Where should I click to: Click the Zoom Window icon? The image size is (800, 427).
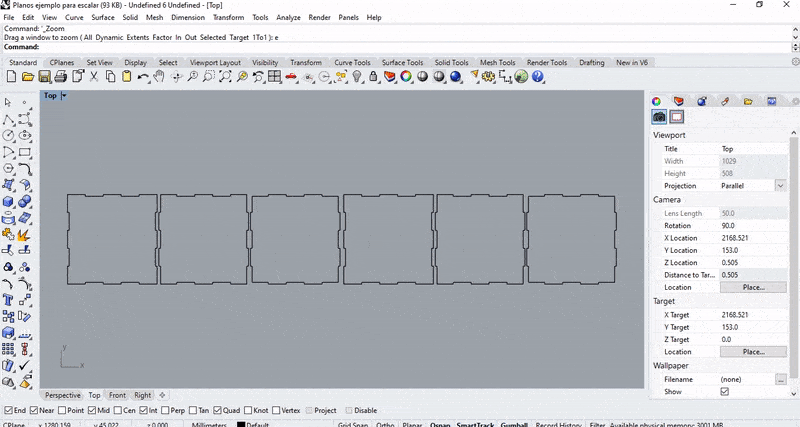(209, 77)
